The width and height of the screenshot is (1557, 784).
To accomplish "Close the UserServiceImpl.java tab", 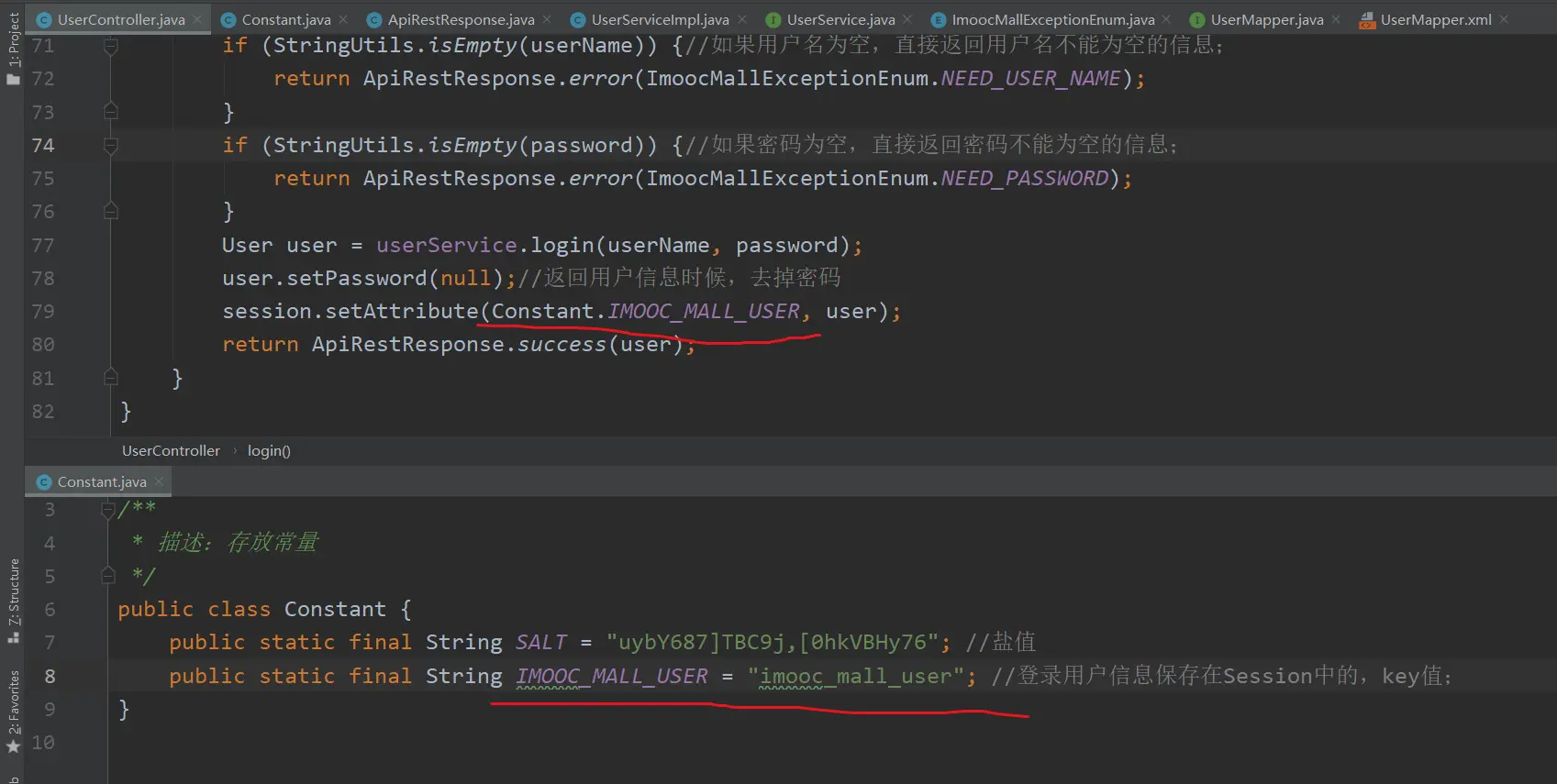I will [742, 19].
